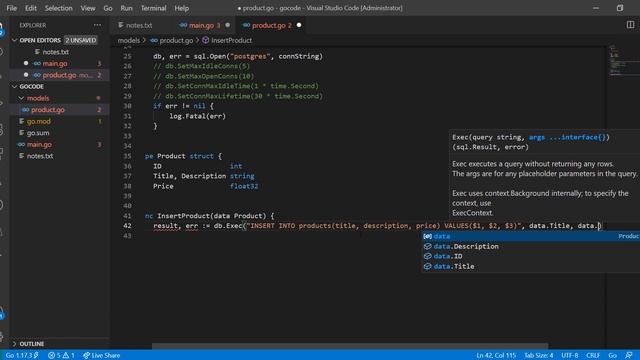Open the Run menu
Viewport: 640px width, 360px height.
click(127, 8)
